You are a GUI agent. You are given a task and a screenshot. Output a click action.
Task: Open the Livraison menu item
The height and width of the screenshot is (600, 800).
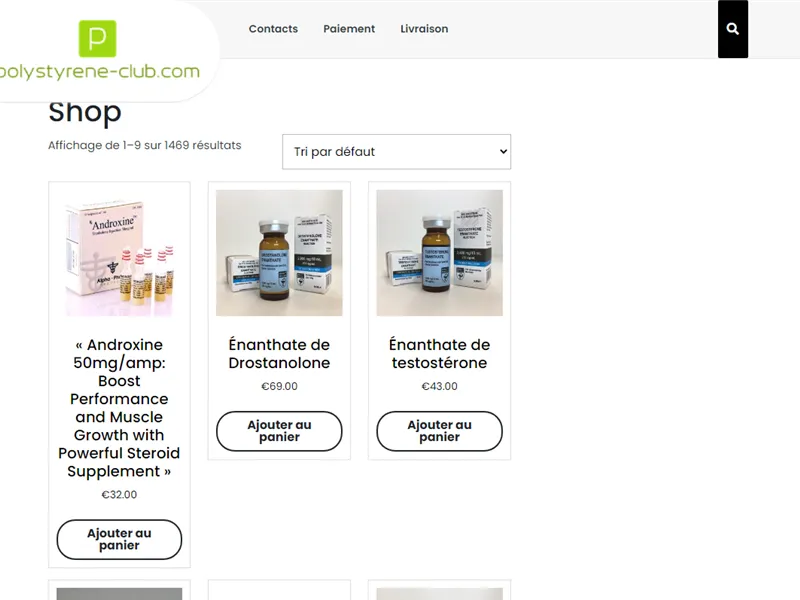[424, 29]
